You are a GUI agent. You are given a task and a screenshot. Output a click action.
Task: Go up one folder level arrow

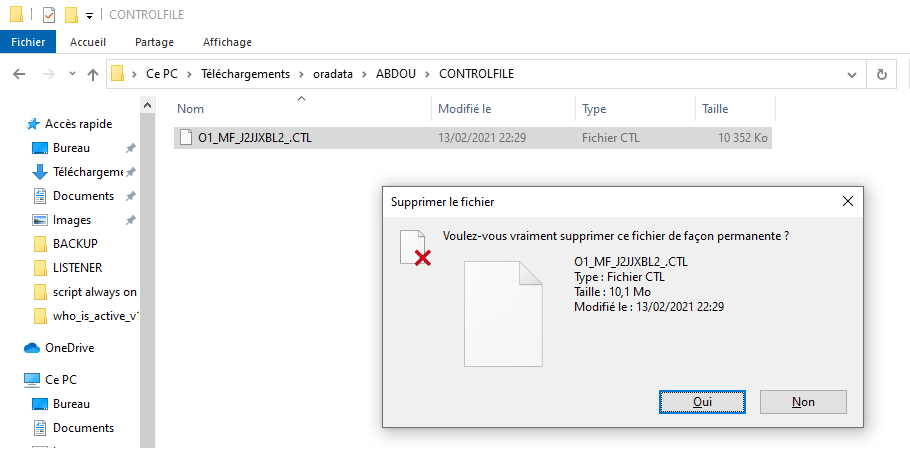(93, 74)
